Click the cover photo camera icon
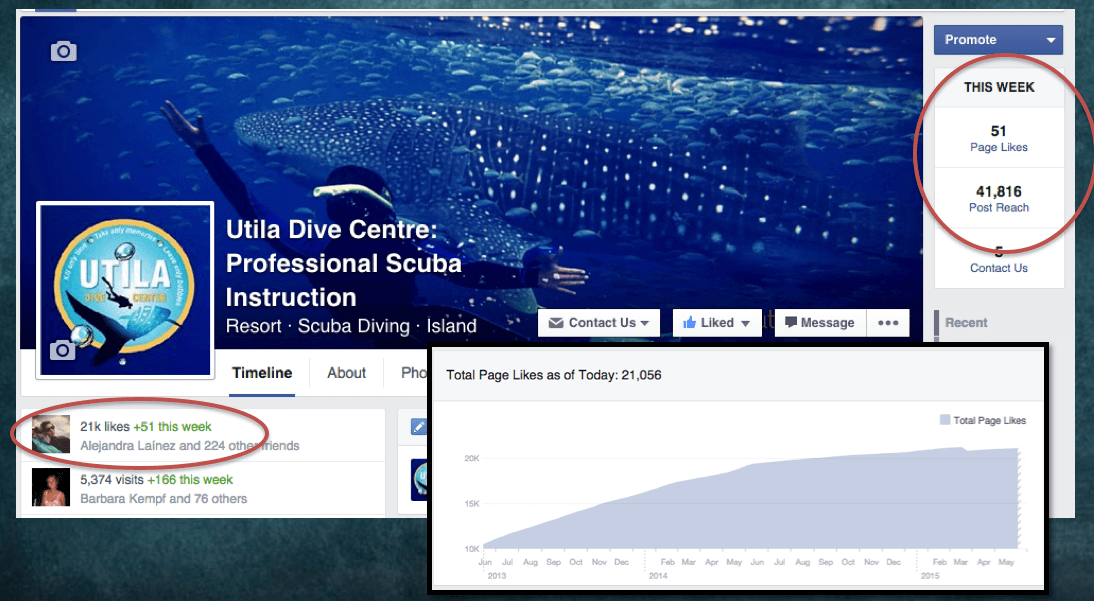This screenshot has height=601, width=1094. click(63, 51)
